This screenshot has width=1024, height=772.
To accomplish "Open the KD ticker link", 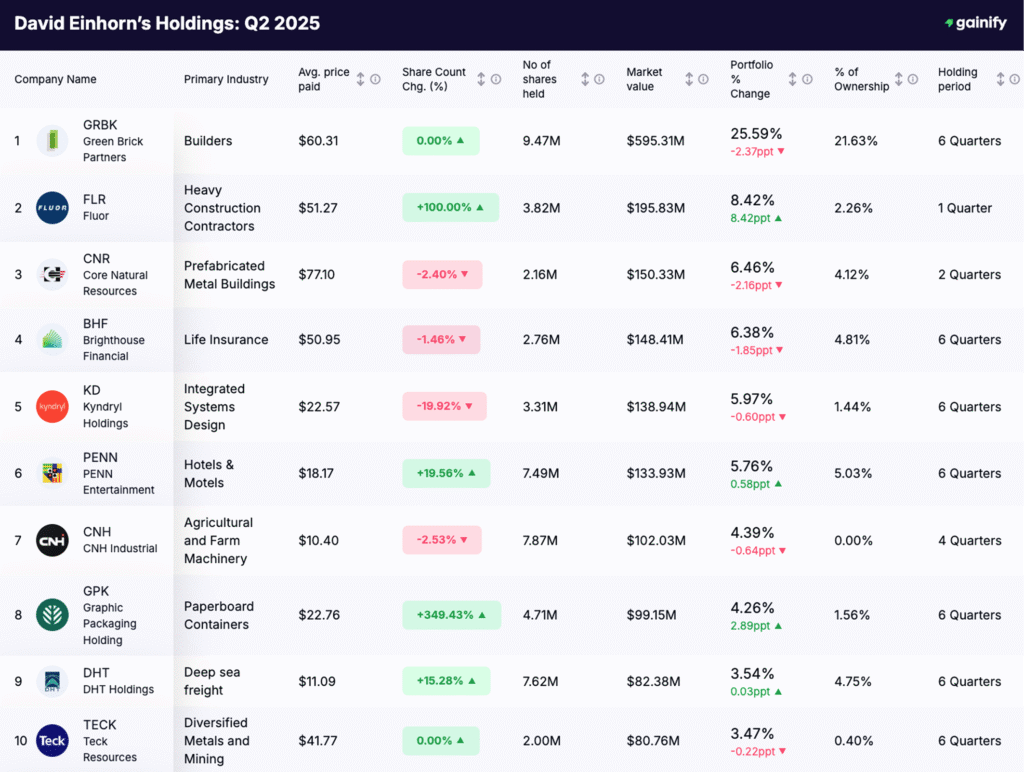I will [91, 390].
